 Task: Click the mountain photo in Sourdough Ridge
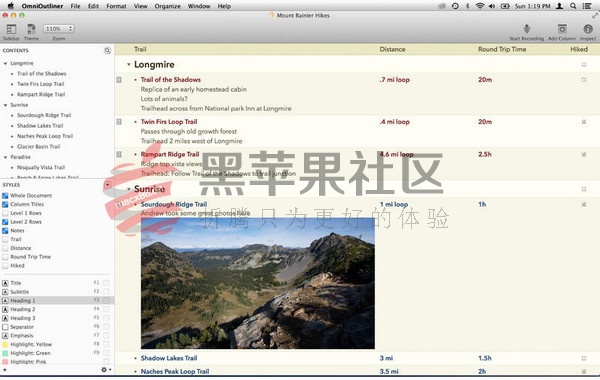coord(258,283)
